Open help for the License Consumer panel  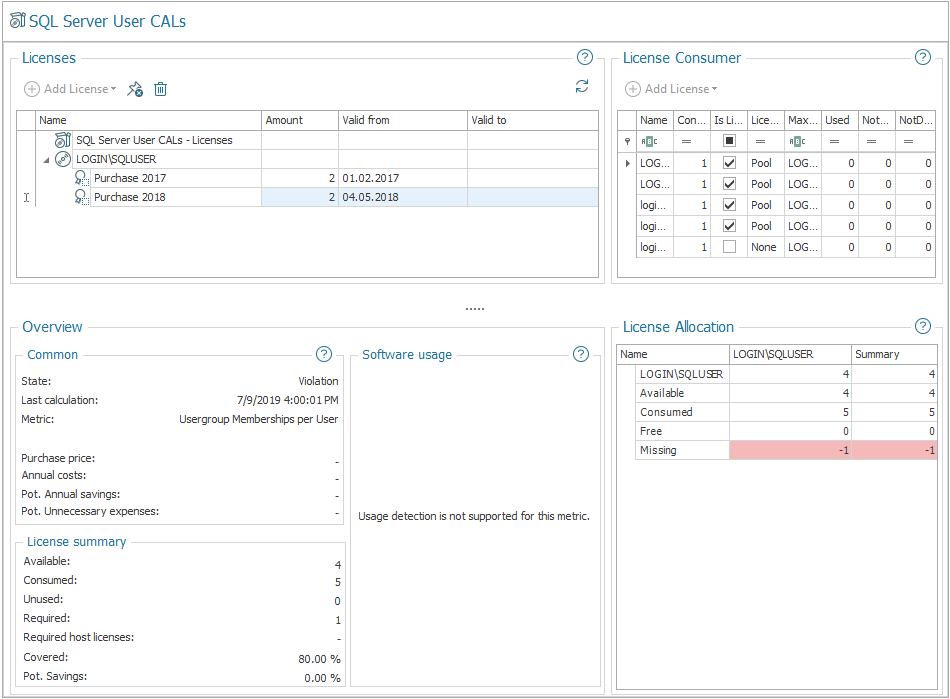click(923, 57)
